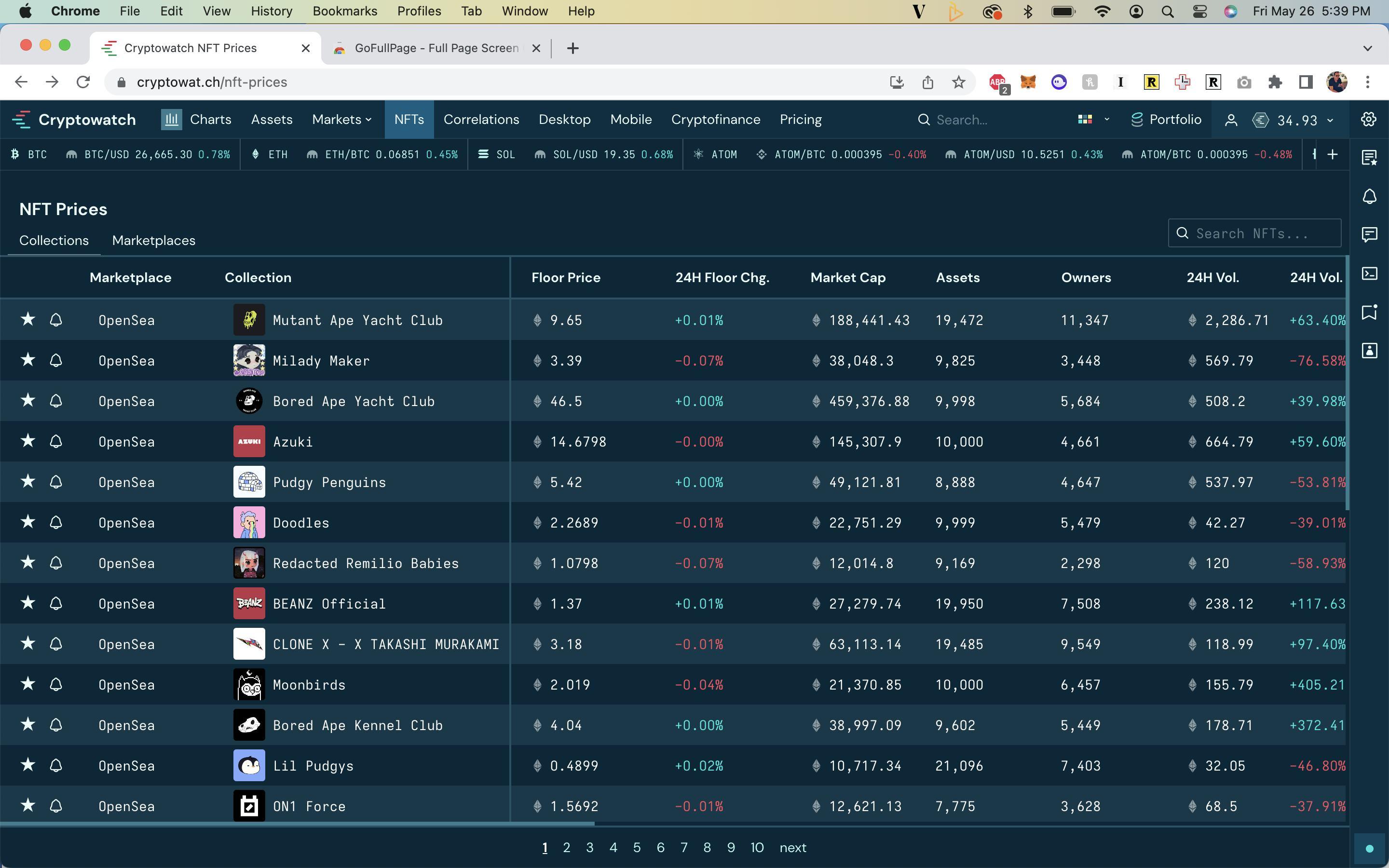
Task: Click the add ticker plus icon
Action: tap(1333, 154)
